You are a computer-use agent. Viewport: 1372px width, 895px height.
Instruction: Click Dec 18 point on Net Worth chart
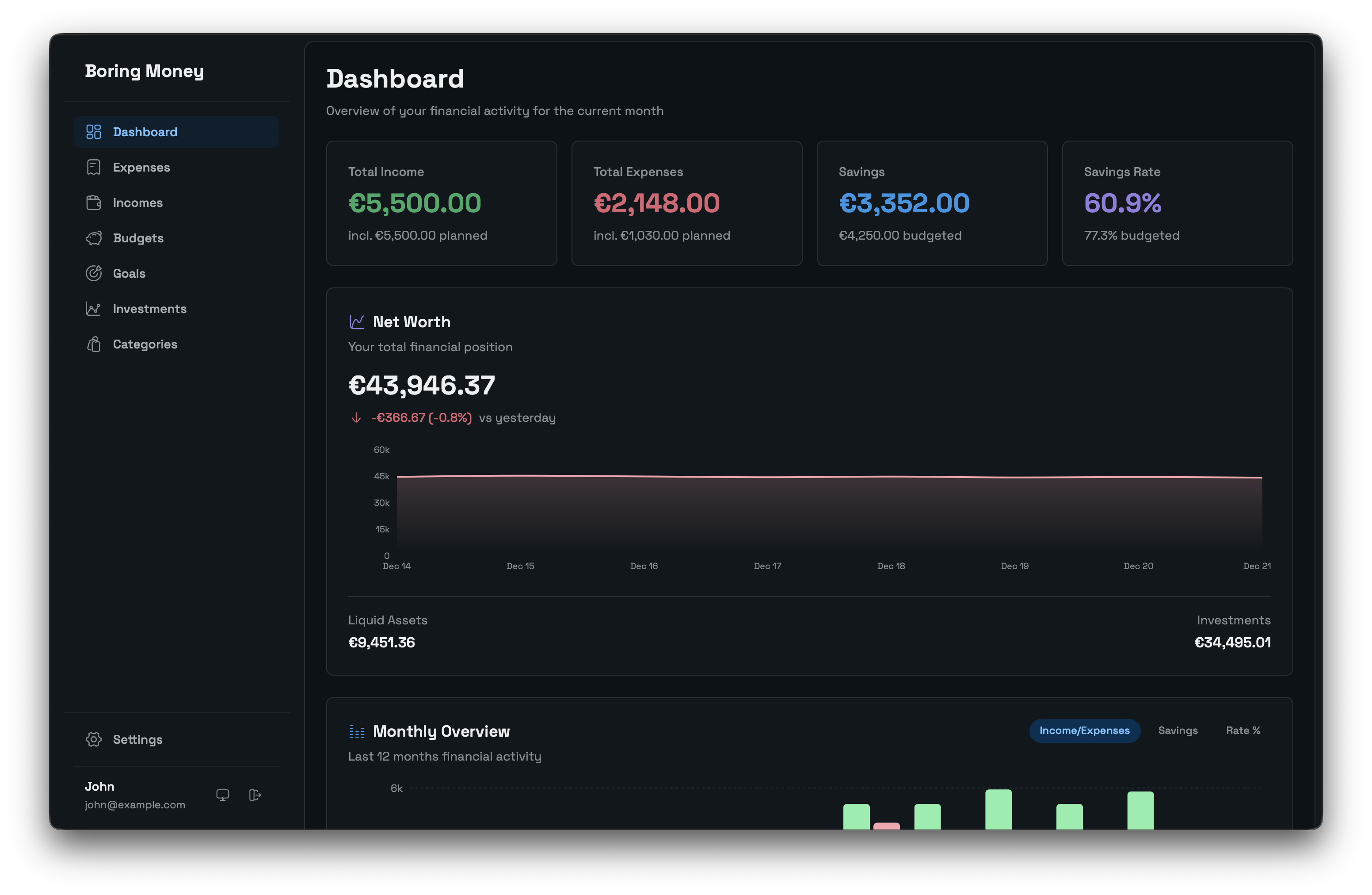(891, 476)
